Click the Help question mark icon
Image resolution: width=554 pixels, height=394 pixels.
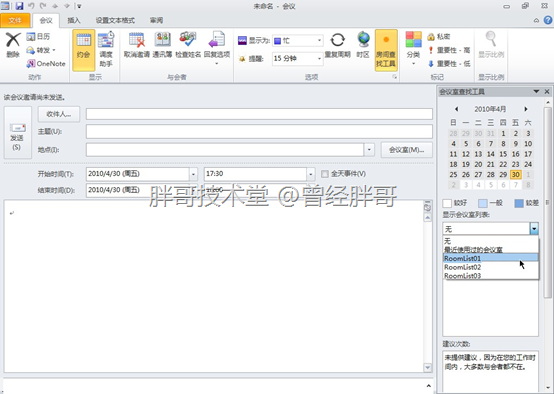pos(548,20)
